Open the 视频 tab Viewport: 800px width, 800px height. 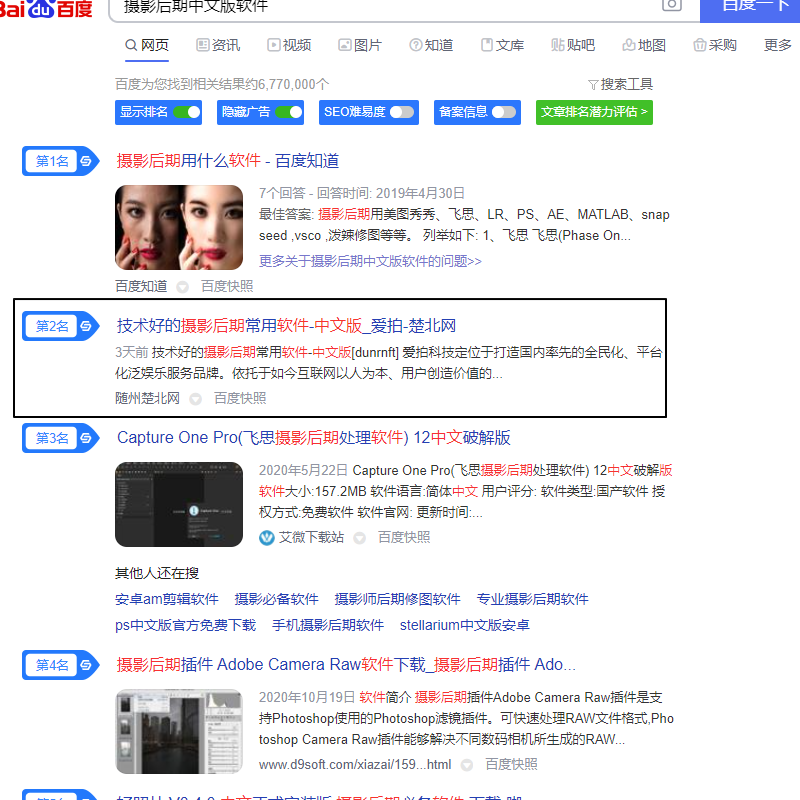pos(289,45)
